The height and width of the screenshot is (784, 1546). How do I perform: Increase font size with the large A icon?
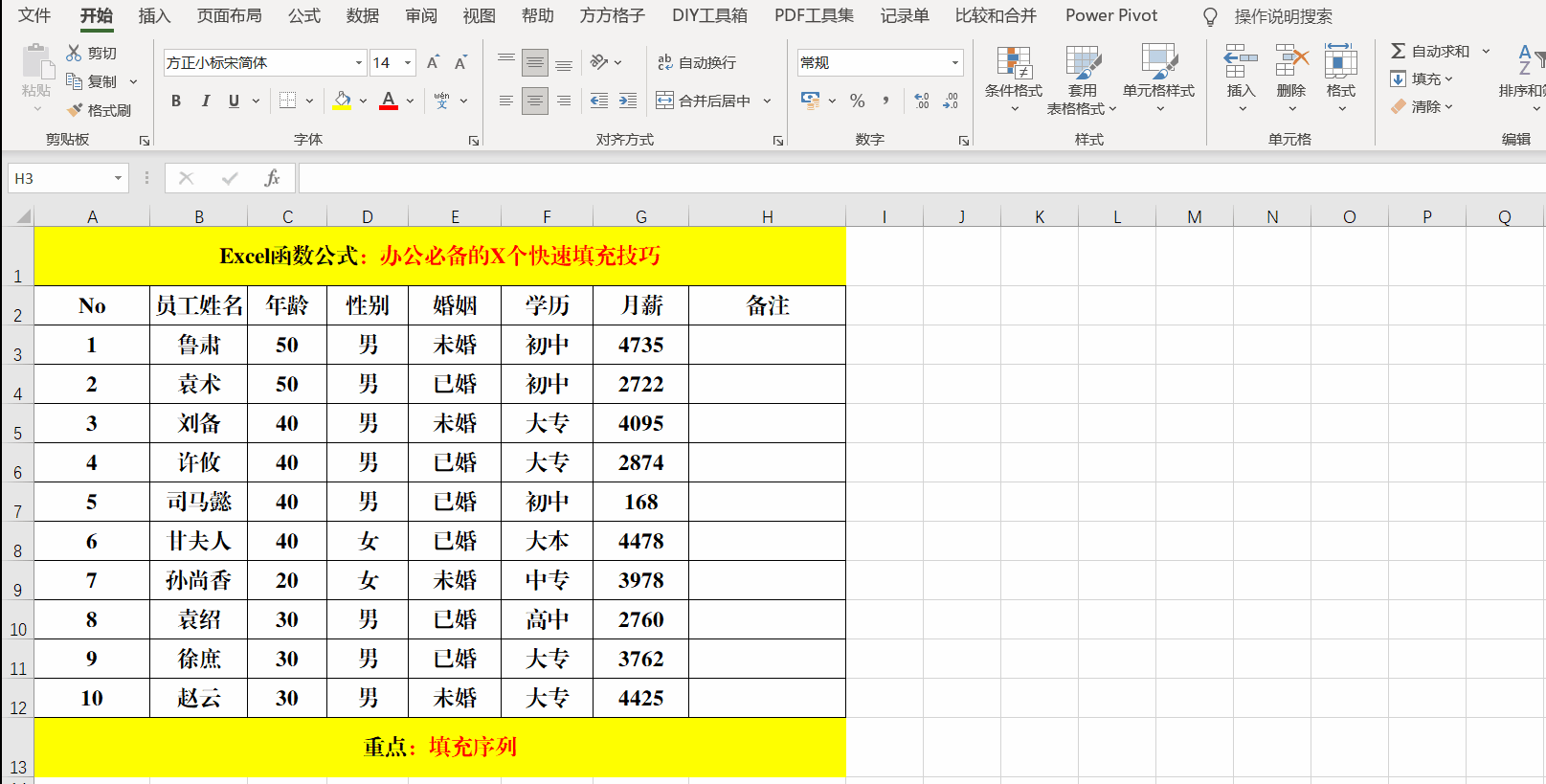point(433,62)
